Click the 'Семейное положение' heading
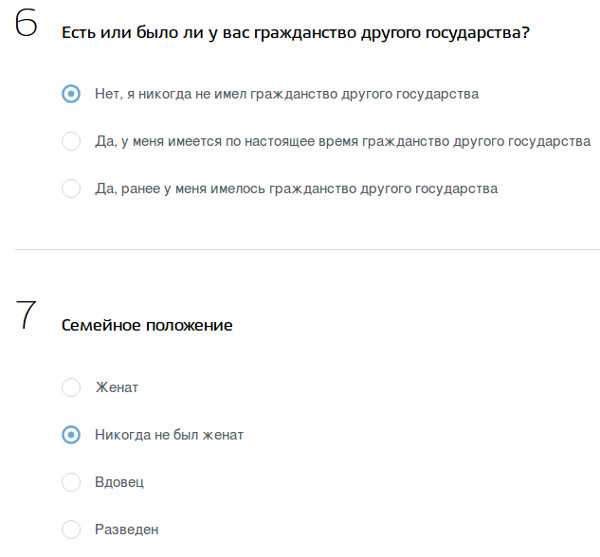 click(147, 325)
